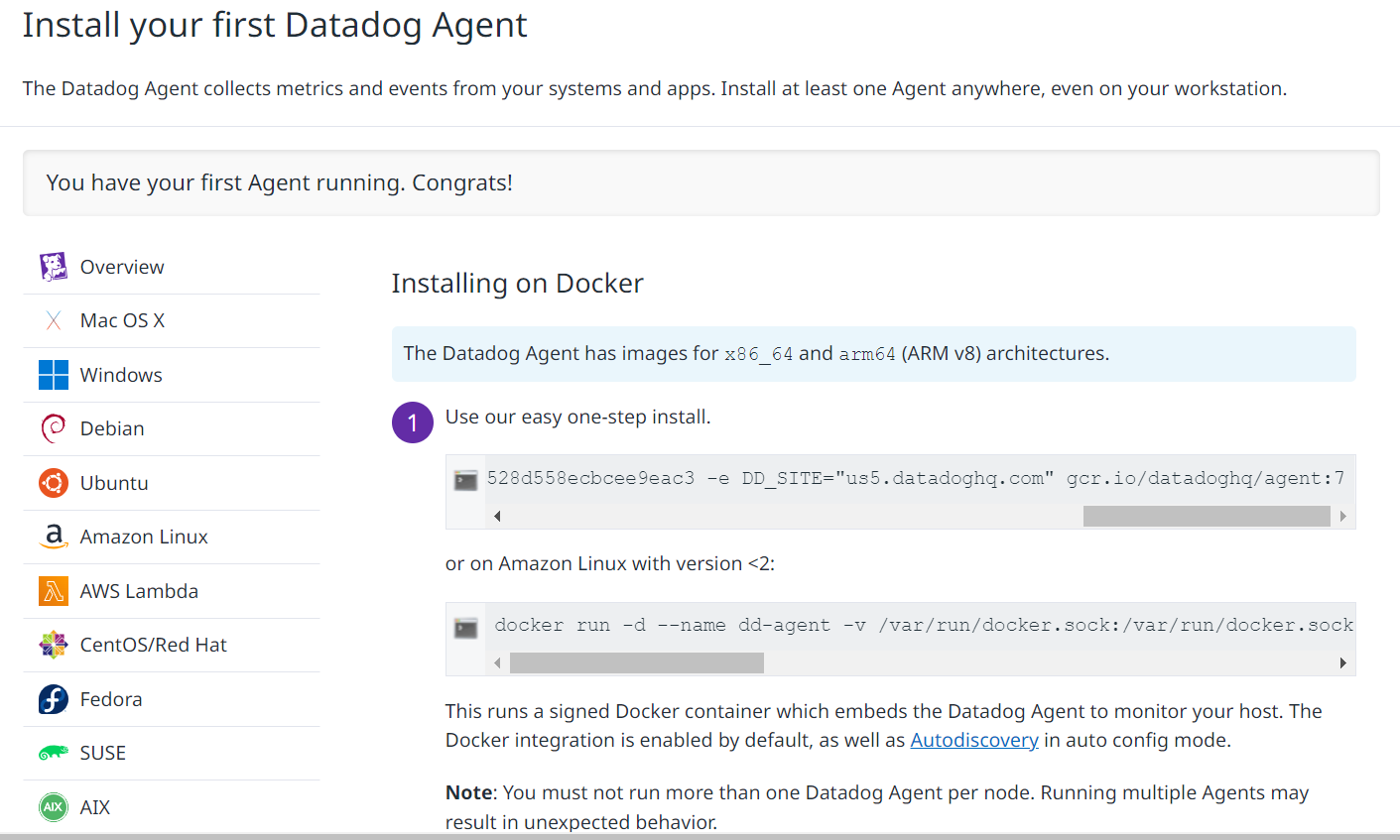Click 'or on Amazon Linux with version <2' text

click(610, 563)
